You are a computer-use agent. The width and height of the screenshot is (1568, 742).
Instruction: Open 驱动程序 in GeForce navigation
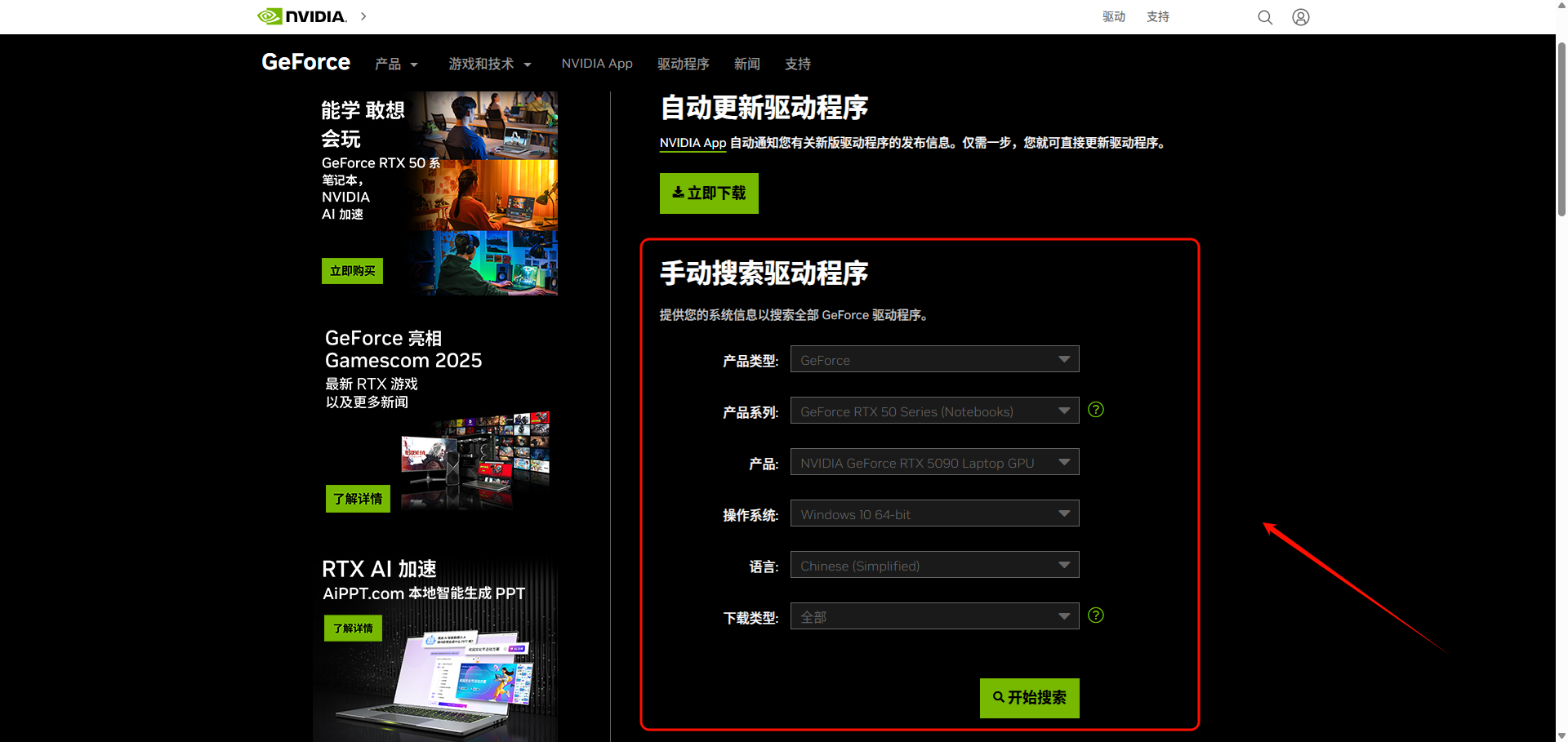(x=684, y=64)
